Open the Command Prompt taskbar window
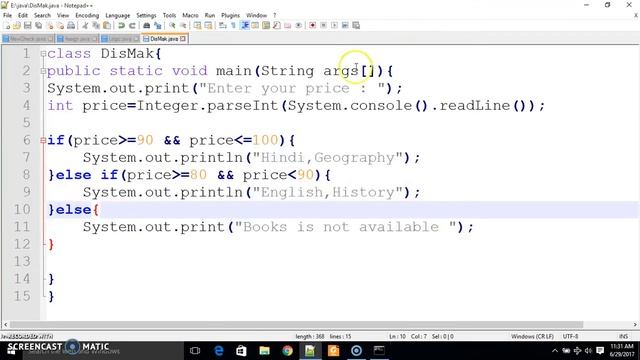The image size is (640, 360). pos(379,351)
